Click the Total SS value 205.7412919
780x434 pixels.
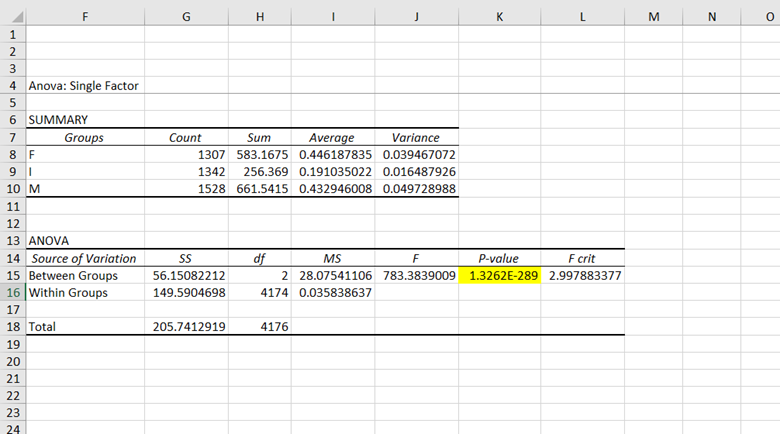(x=187, y=326)
